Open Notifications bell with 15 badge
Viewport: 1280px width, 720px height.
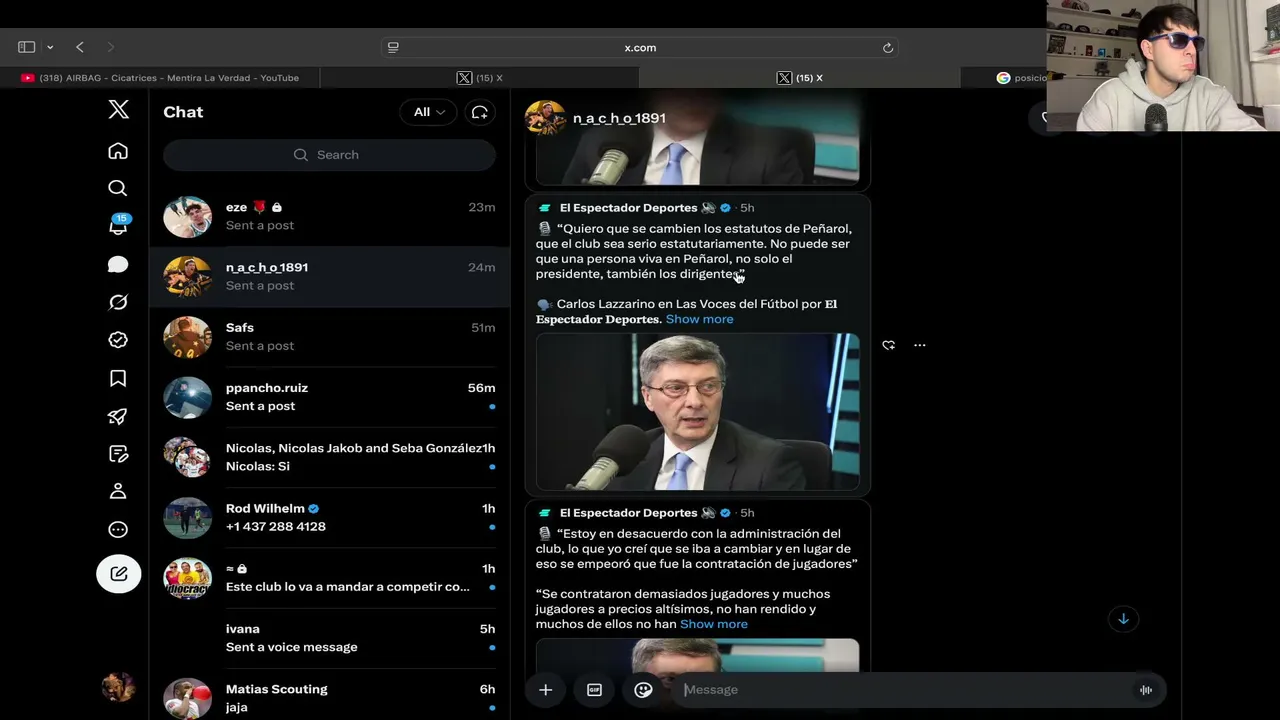click(118, 226)
